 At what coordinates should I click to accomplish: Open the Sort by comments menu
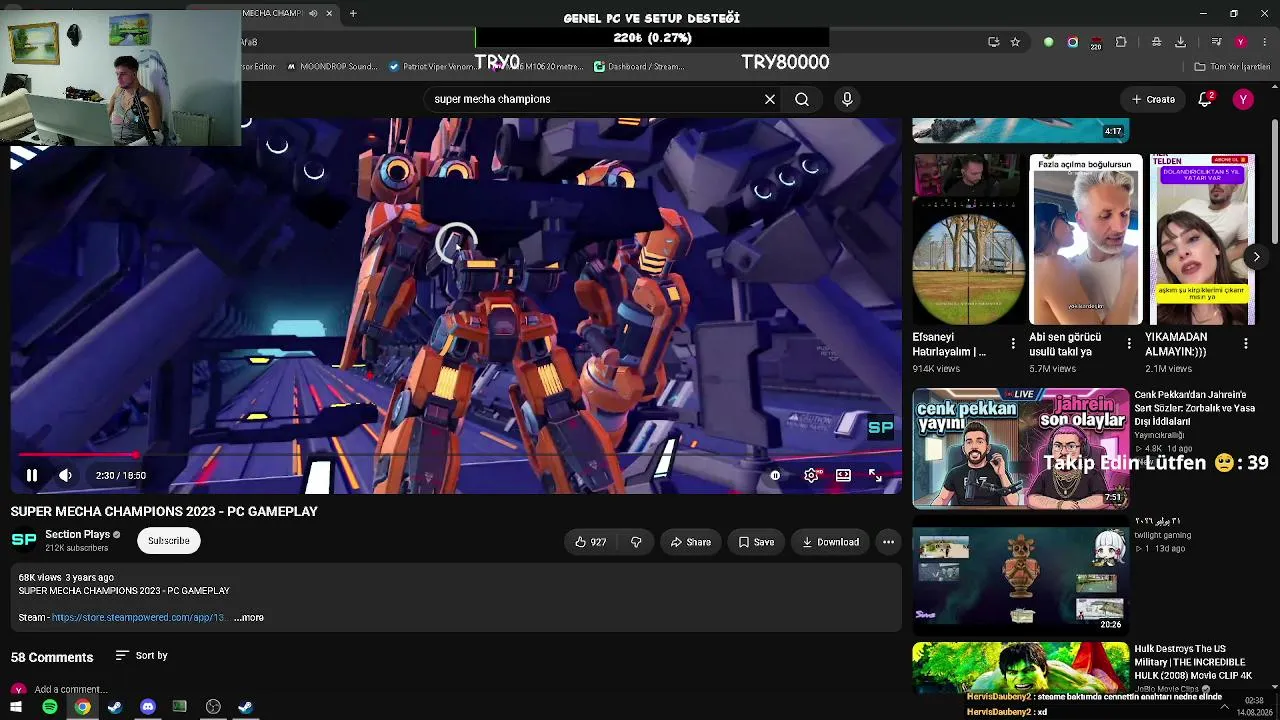(x=141, y=656)
